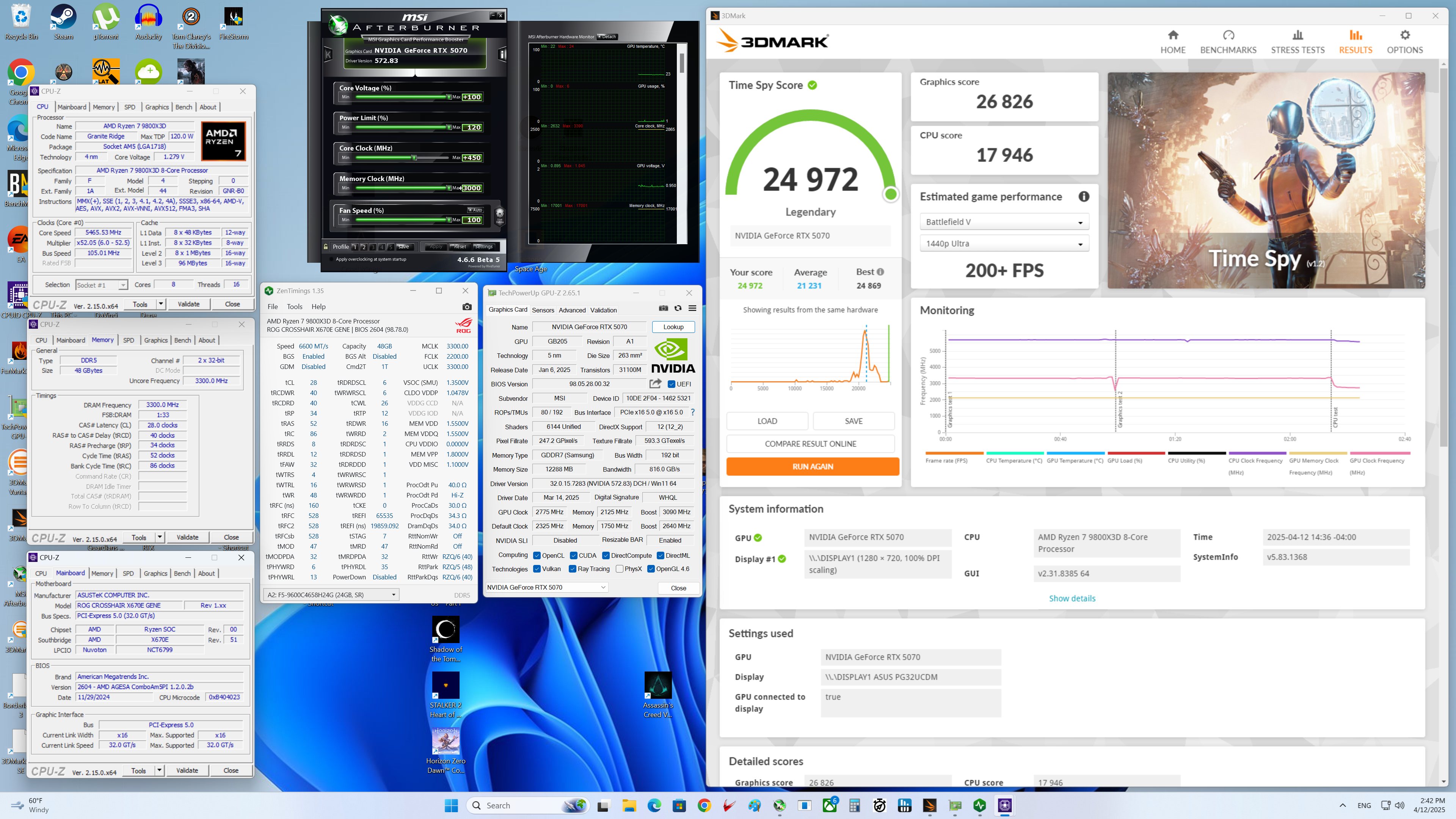1456x819 pixels.
Task: Open the GPU-Z hamburger menu
Action: pyautogui.click(x=692, y=308)
